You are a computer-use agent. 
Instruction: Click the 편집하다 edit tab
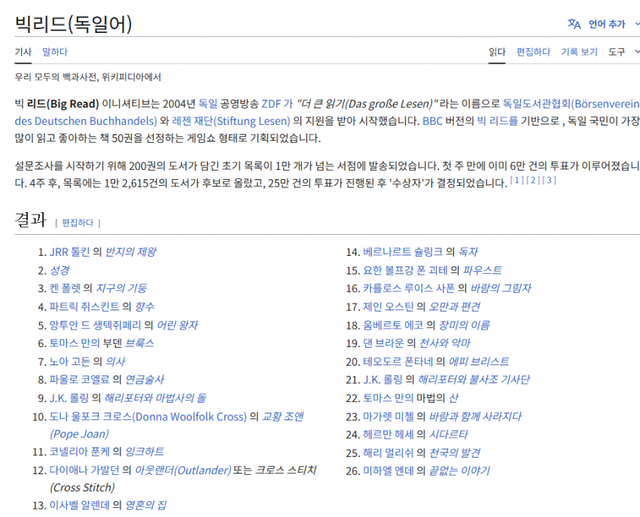click(x=533, y=52)
